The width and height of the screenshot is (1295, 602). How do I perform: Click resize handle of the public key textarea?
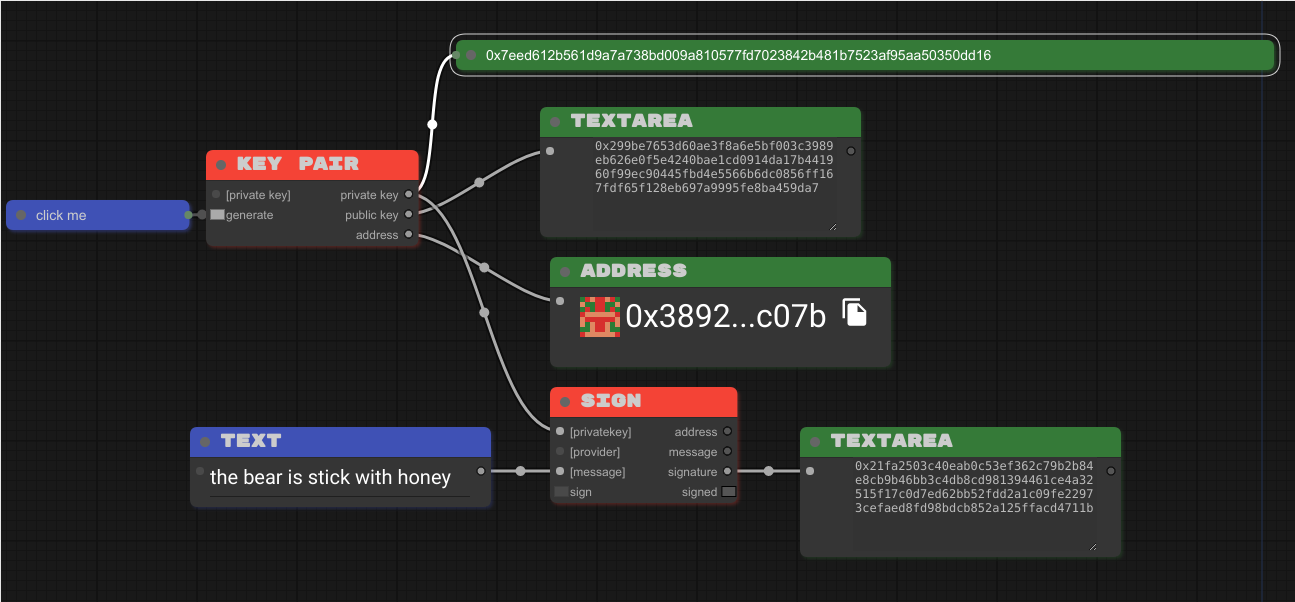[x=832, y=227]
